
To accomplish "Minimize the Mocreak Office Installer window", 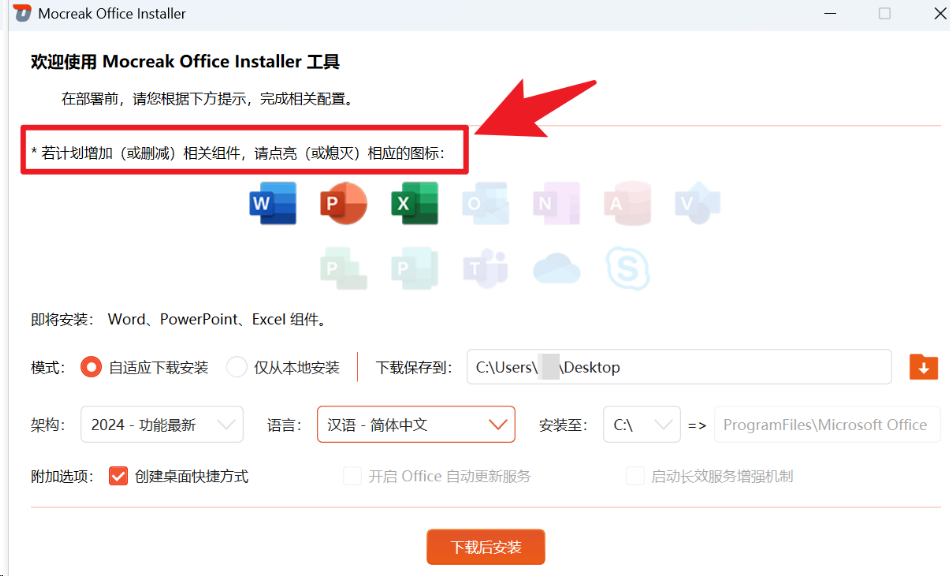I will pyautogui.click(x=830, y=13).
